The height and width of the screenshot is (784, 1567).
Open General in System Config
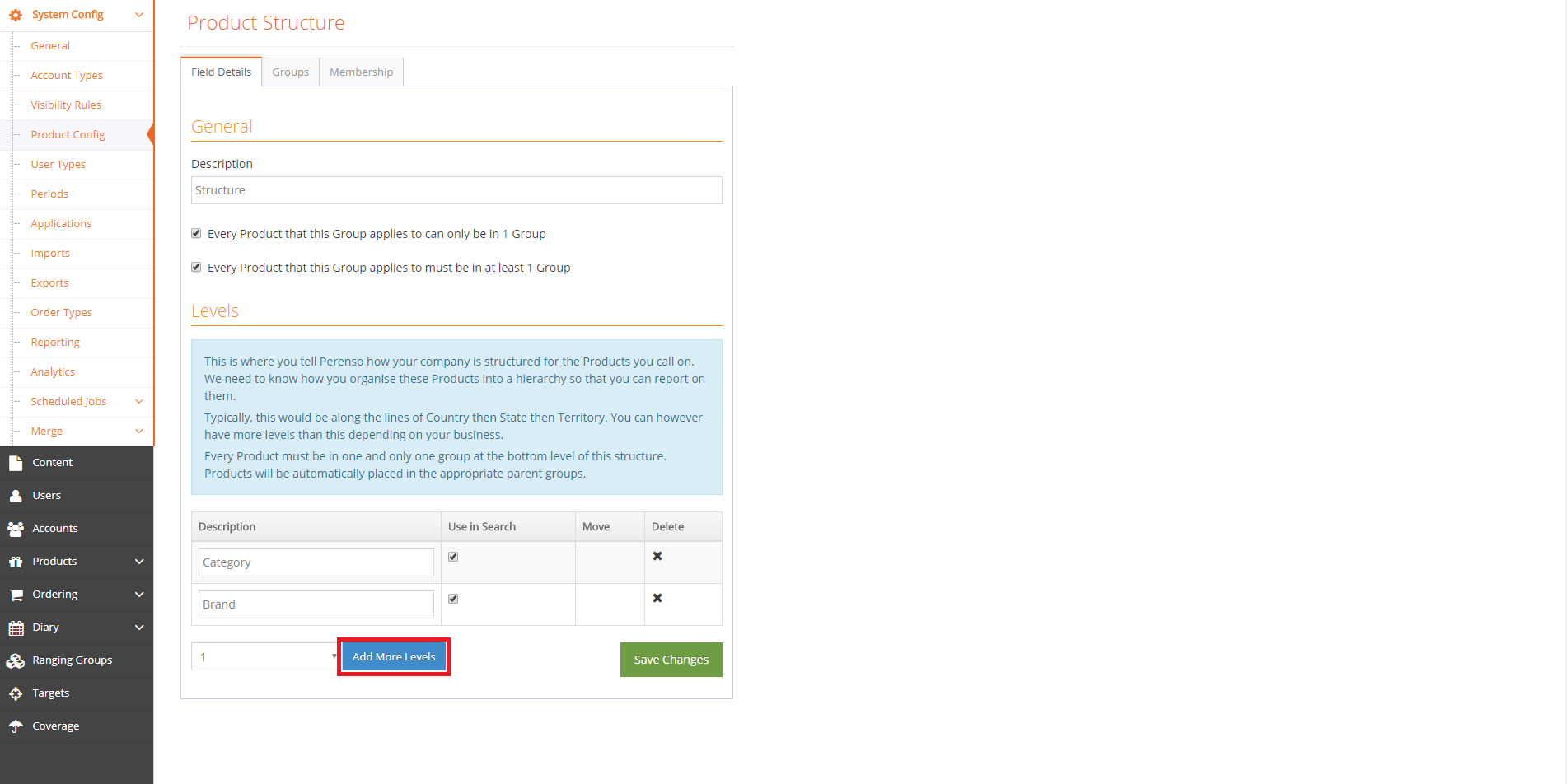pyautogui.click(x=50, y=45)
